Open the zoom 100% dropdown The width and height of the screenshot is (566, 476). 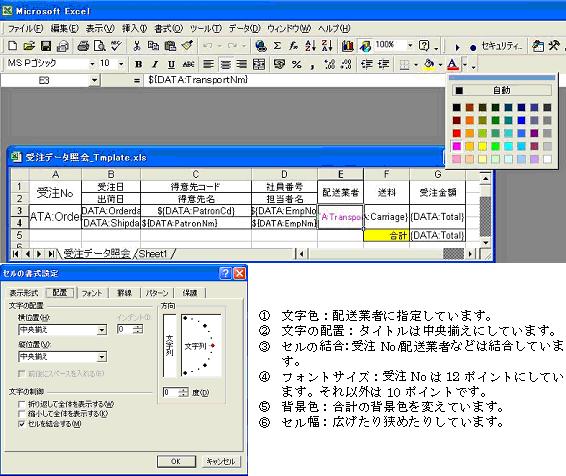tap(410, 45)
